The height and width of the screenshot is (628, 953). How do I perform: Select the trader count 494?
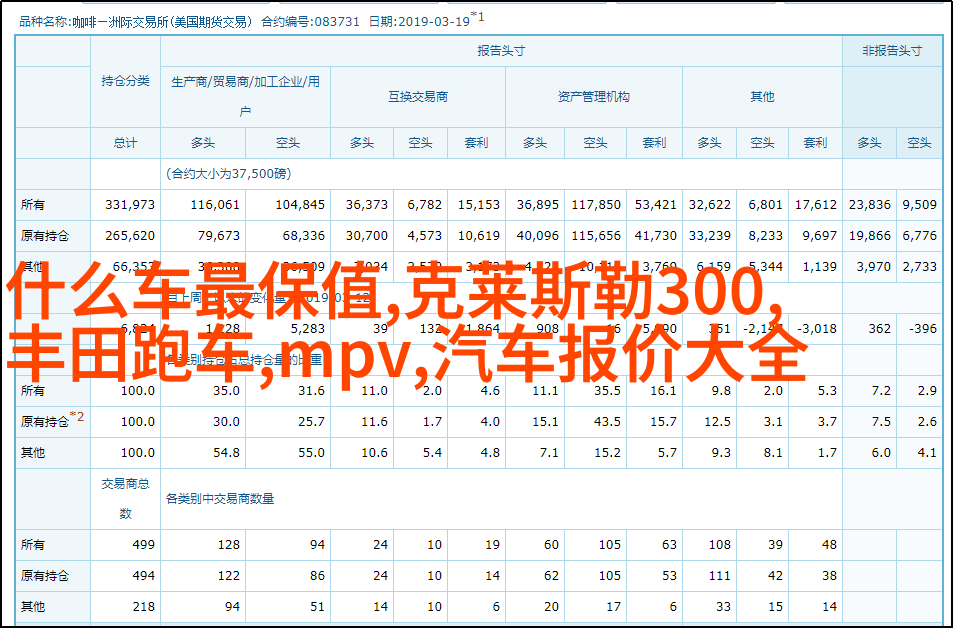click(x=144, y=576)
